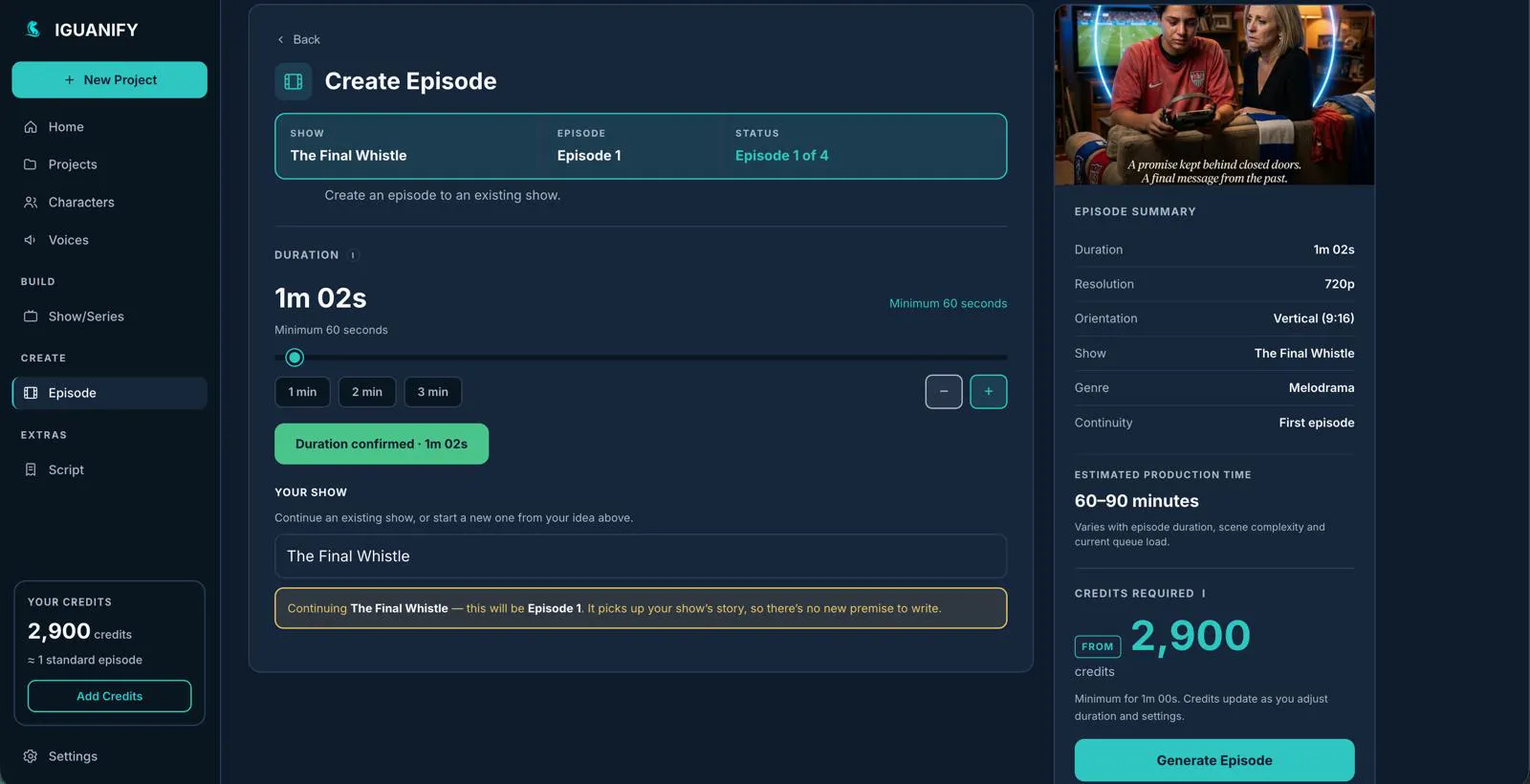Click Add Credits button
1530x784 pixels.
click(x=109, y=696)
